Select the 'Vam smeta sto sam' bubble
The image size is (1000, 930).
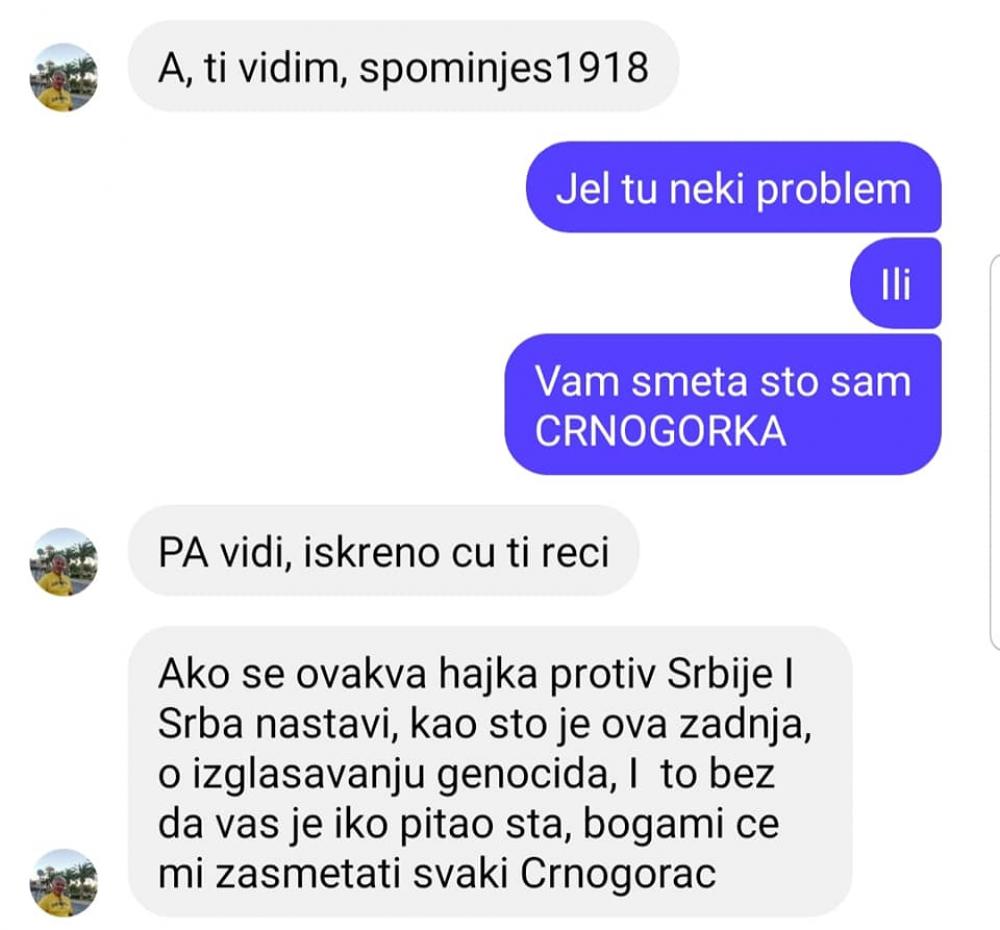(x=723, y=405)
